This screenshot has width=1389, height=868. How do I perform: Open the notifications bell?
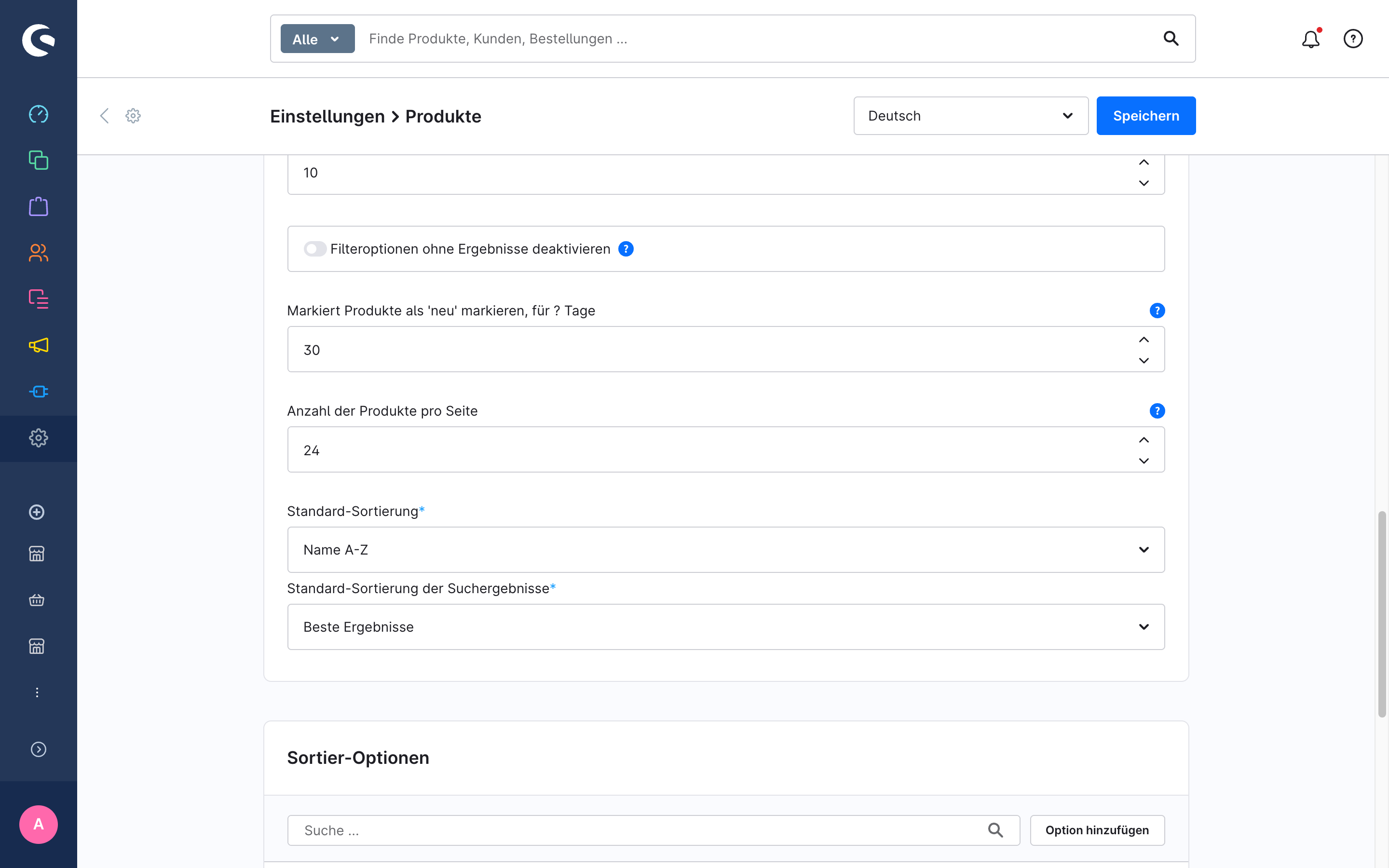pyautogui.click(x=1311, y=39)
